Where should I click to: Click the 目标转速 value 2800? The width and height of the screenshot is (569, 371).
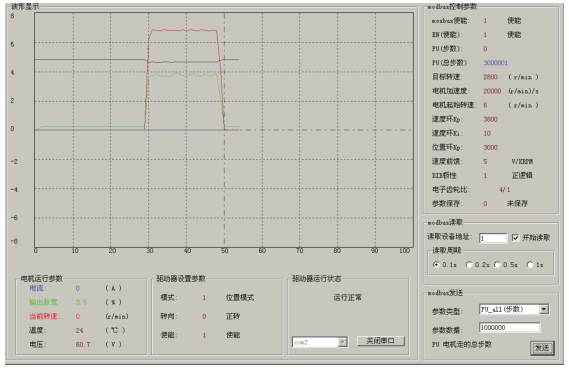[x=490, y=77]
